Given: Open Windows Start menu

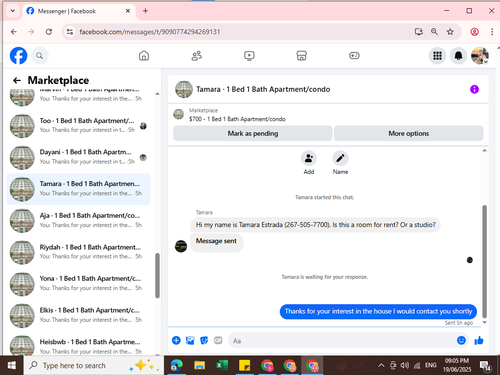Looking at the screenshot, I should (12, 365).
